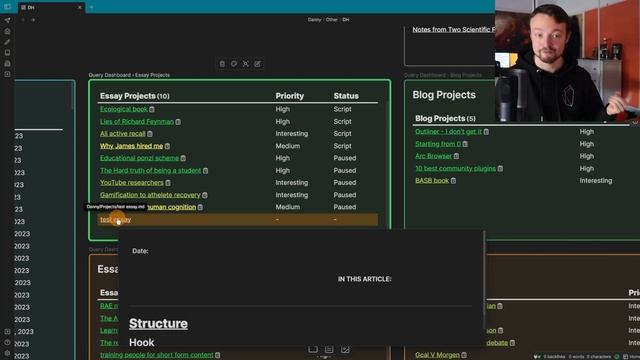Navigate forward with the right arrow
The height and width of the screenshot is (360, 640).
pos(33,20)
